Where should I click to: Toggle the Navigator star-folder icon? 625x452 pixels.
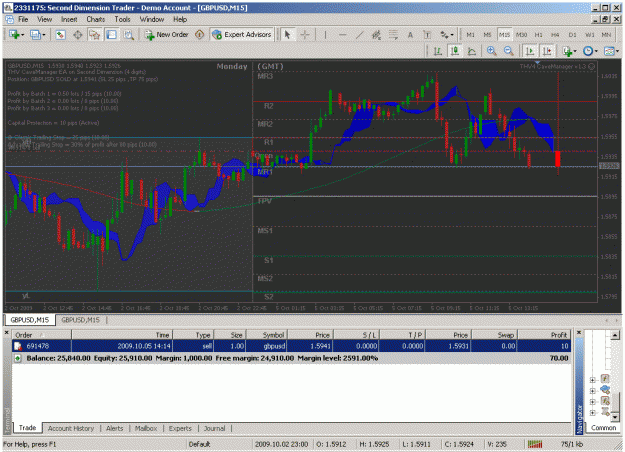point(94,35)
